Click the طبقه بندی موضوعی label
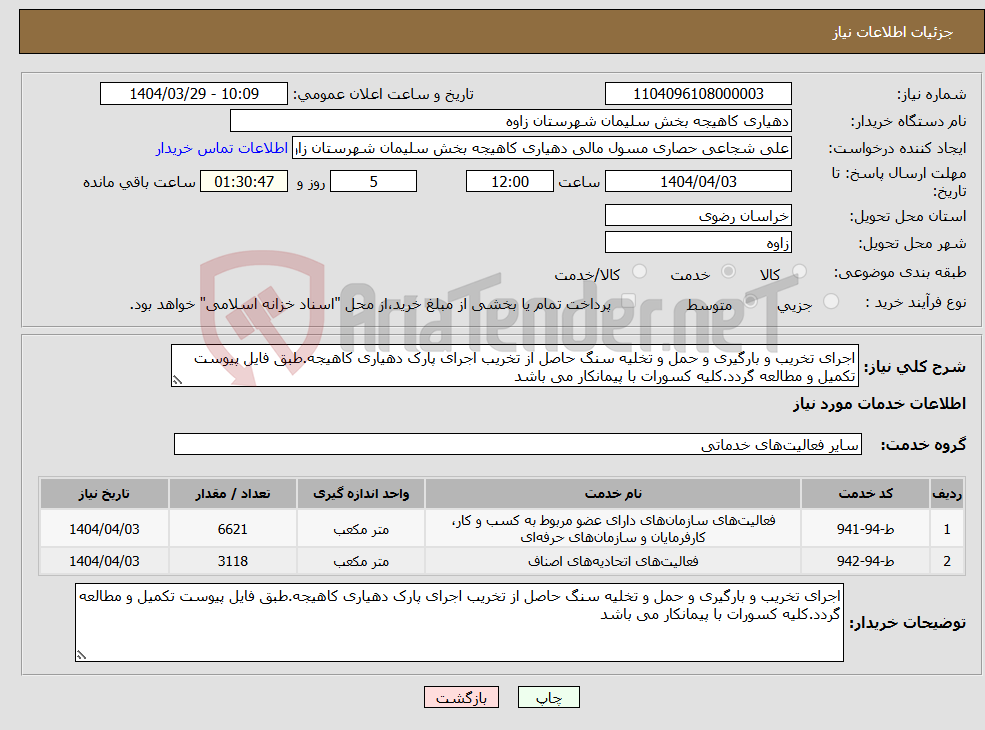Image resolution: width=985 pixels, height=730 pixels. point(900,273)
